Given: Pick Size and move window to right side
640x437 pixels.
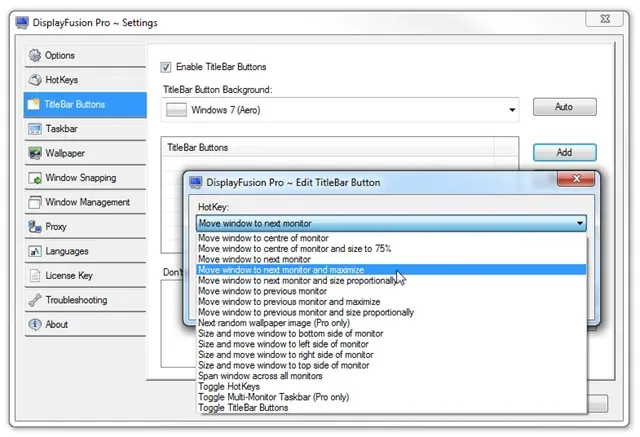Looking at the screenshot, I should point(391,355).
